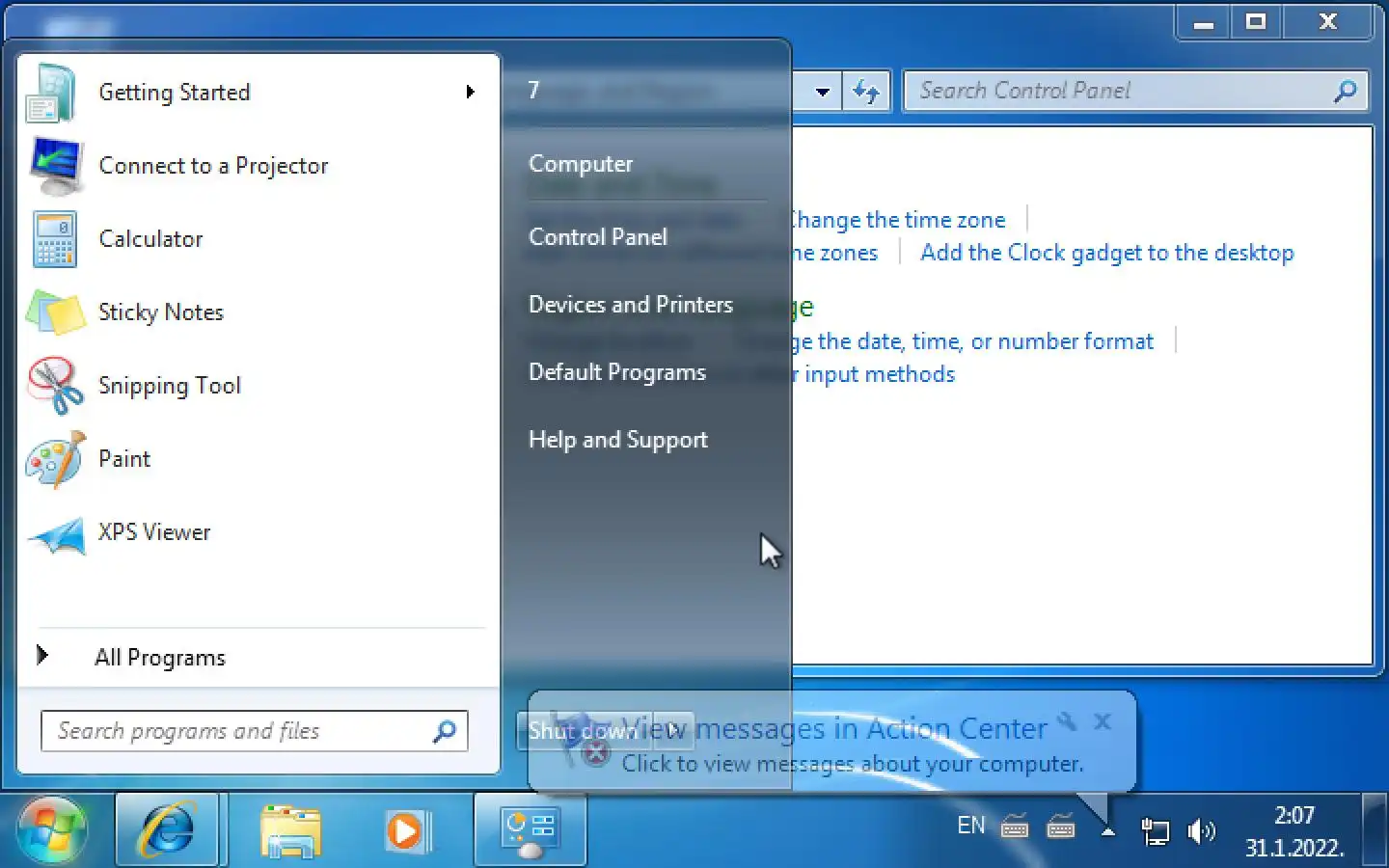Click the date, time, or number format link
1389x868 pixels.
(x=972, y=341)
